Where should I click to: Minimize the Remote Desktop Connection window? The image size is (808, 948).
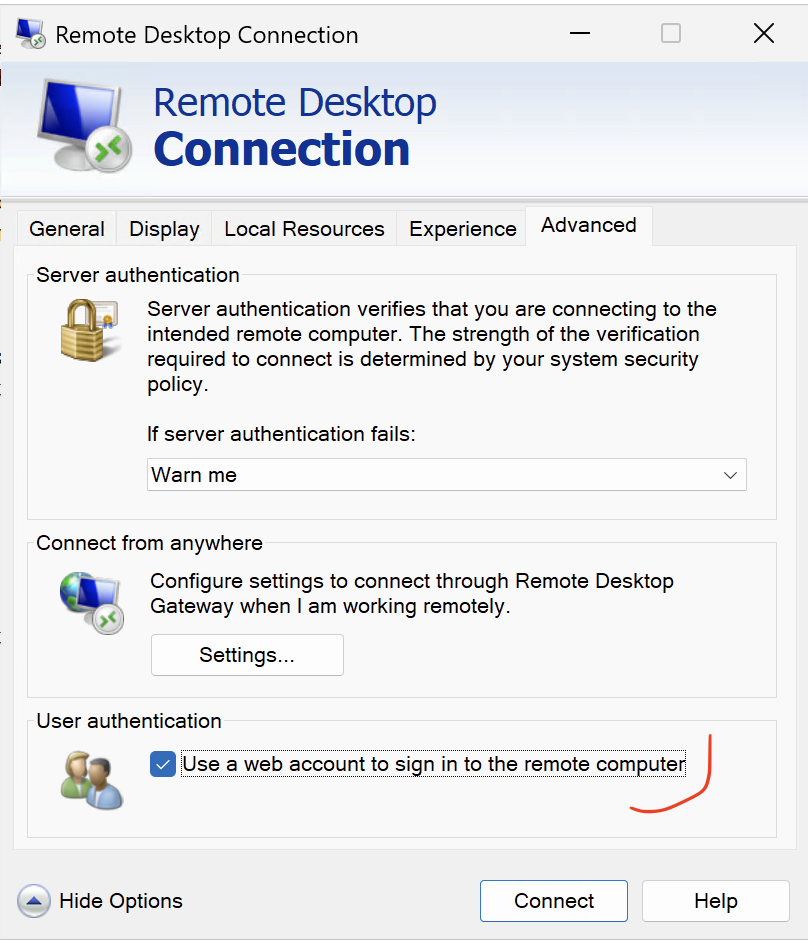click(580, 34)
